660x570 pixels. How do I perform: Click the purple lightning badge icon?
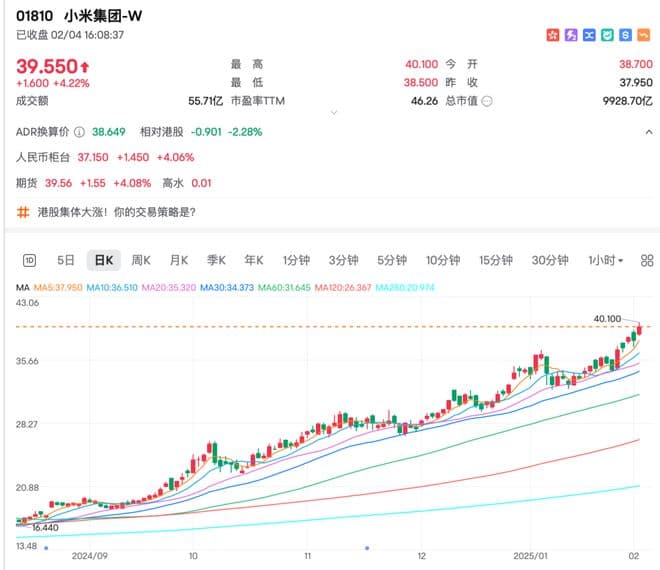(x=571, y=35)
